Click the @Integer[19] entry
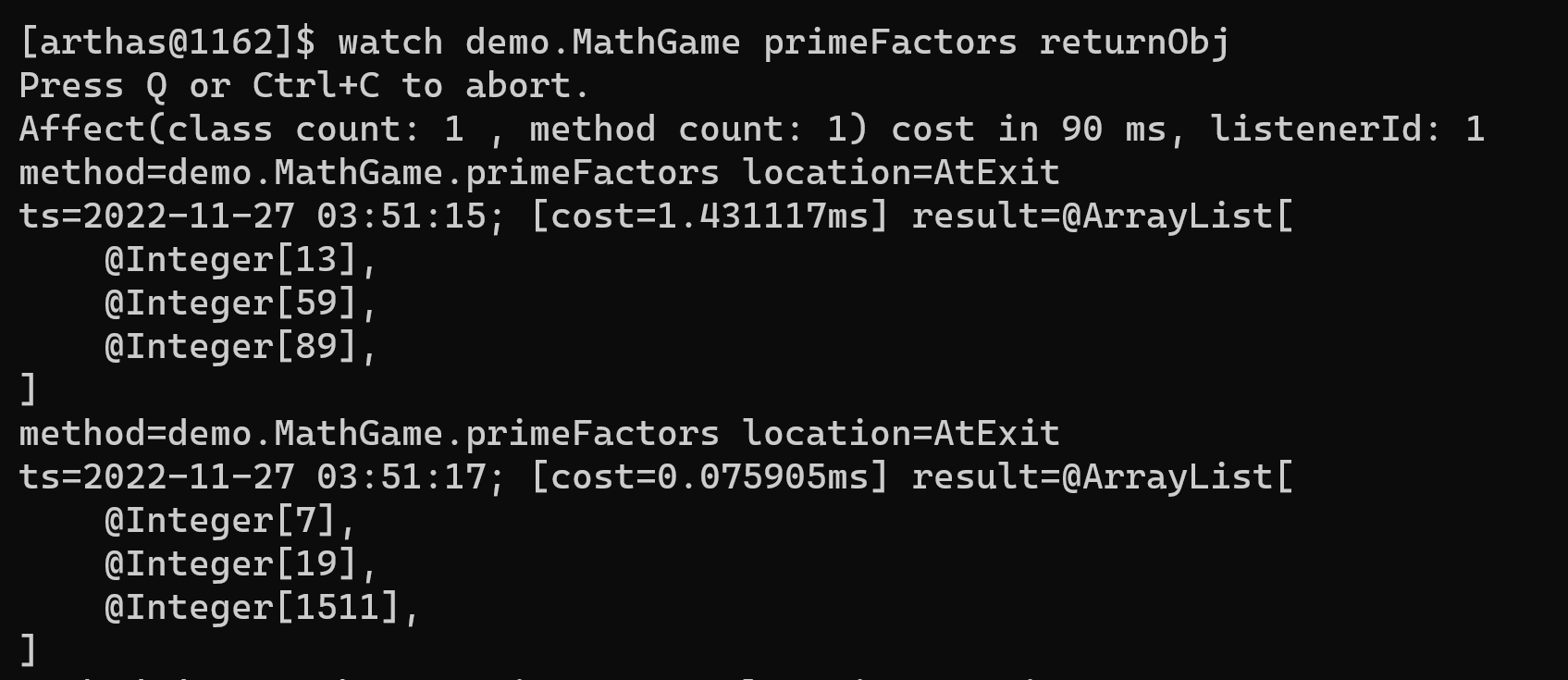Screen dimensions: 1568x680 [x=231, y=564]
